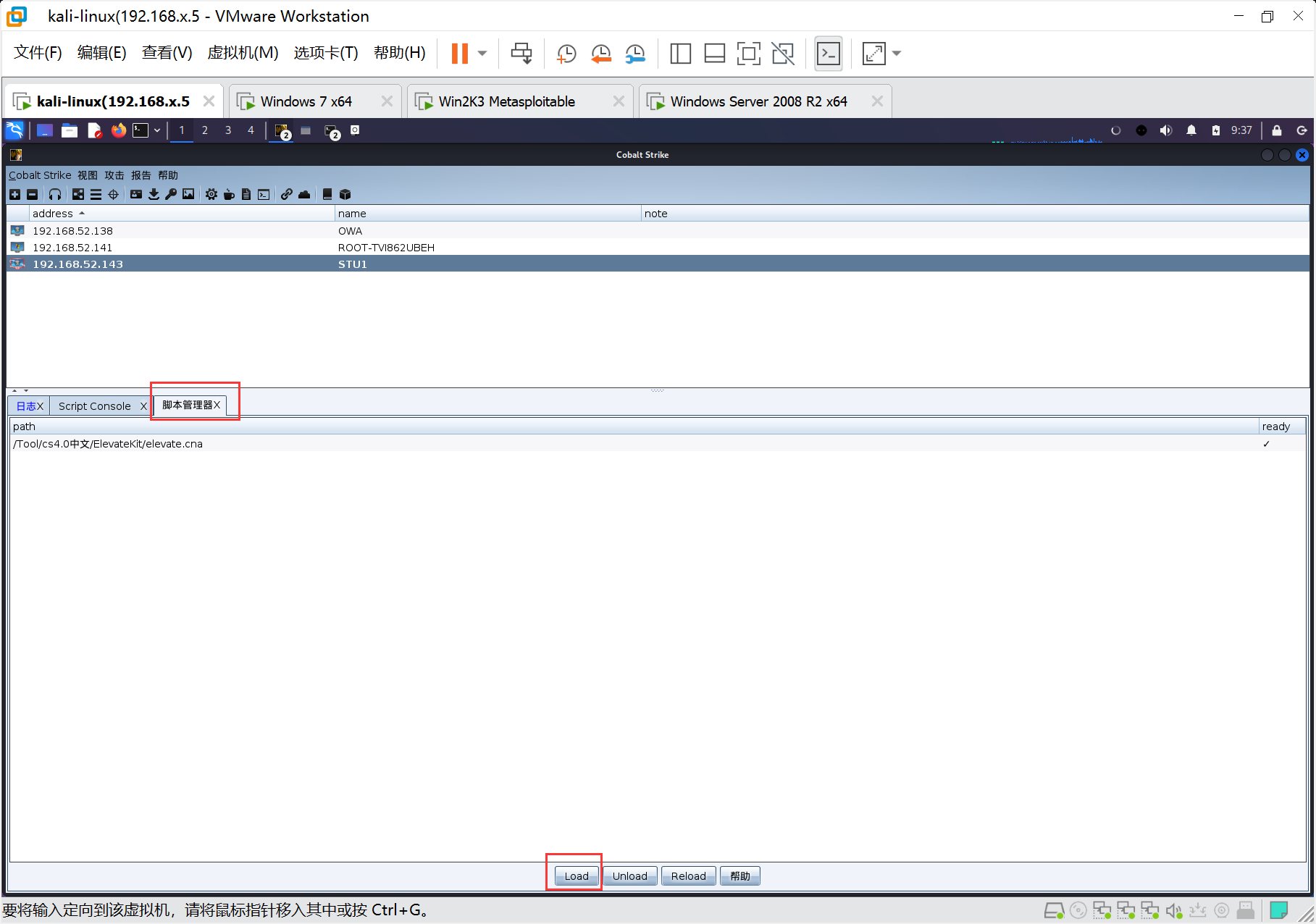The width and height of the screenshot is (1316, 924).
Task: Open the 攻击 menu in Cobalt Strike
Action: pyautogui.click(x=114, y=175)
